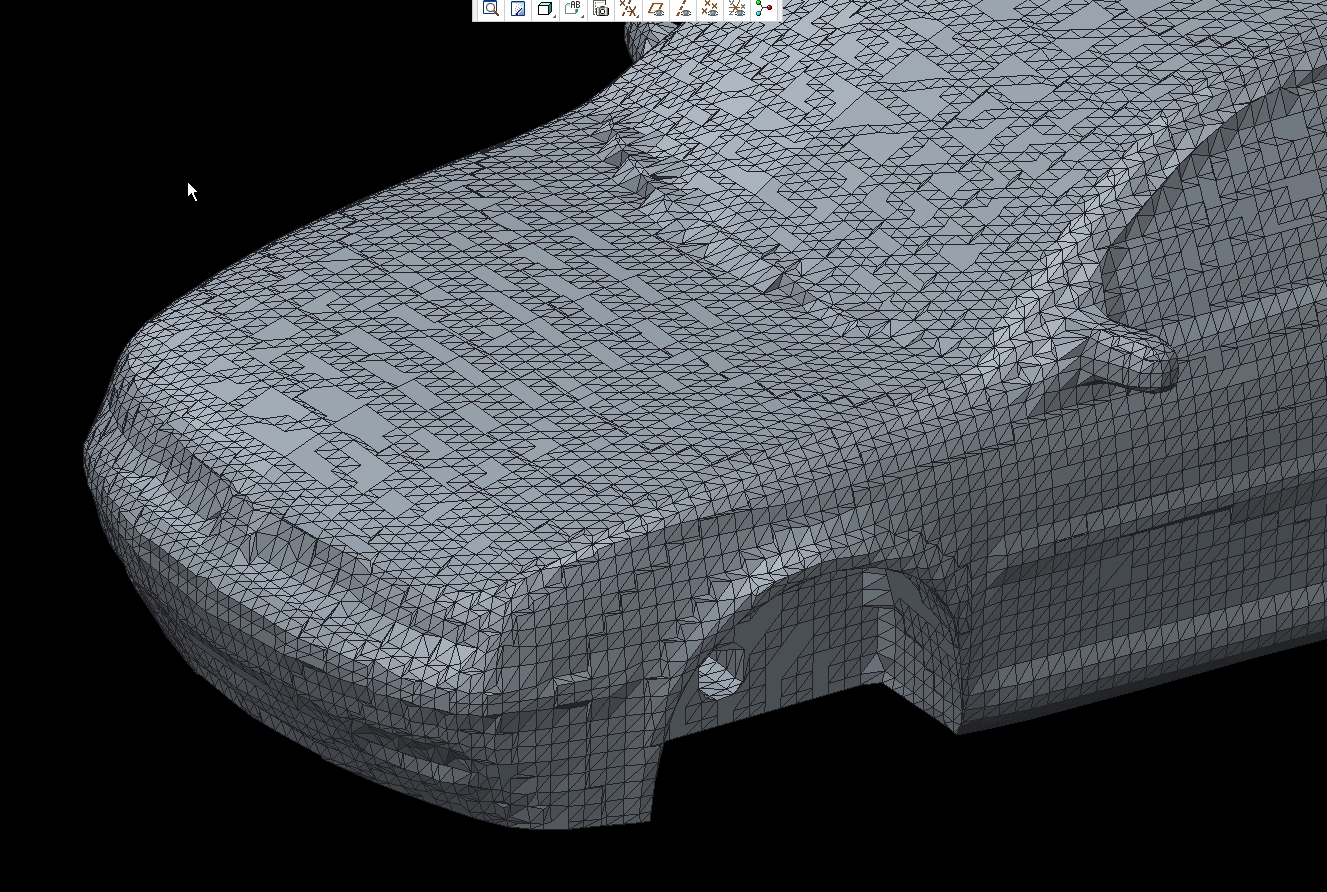Repaint the view with the Repaint icon
Screen dimensions: 1327x892
click(x=518, y=9)
